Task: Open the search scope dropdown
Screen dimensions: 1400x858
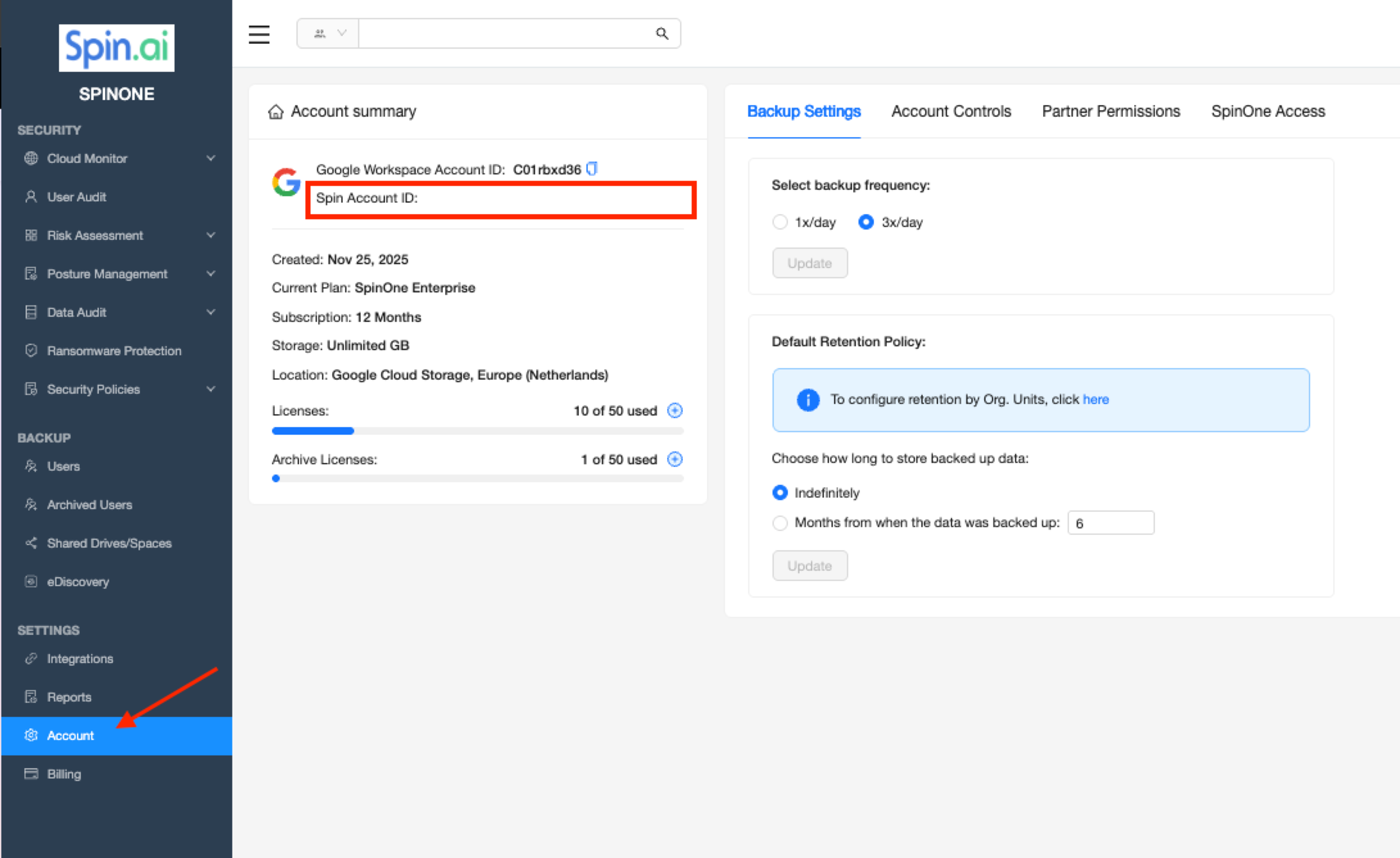Action: (x=328, y=33)
